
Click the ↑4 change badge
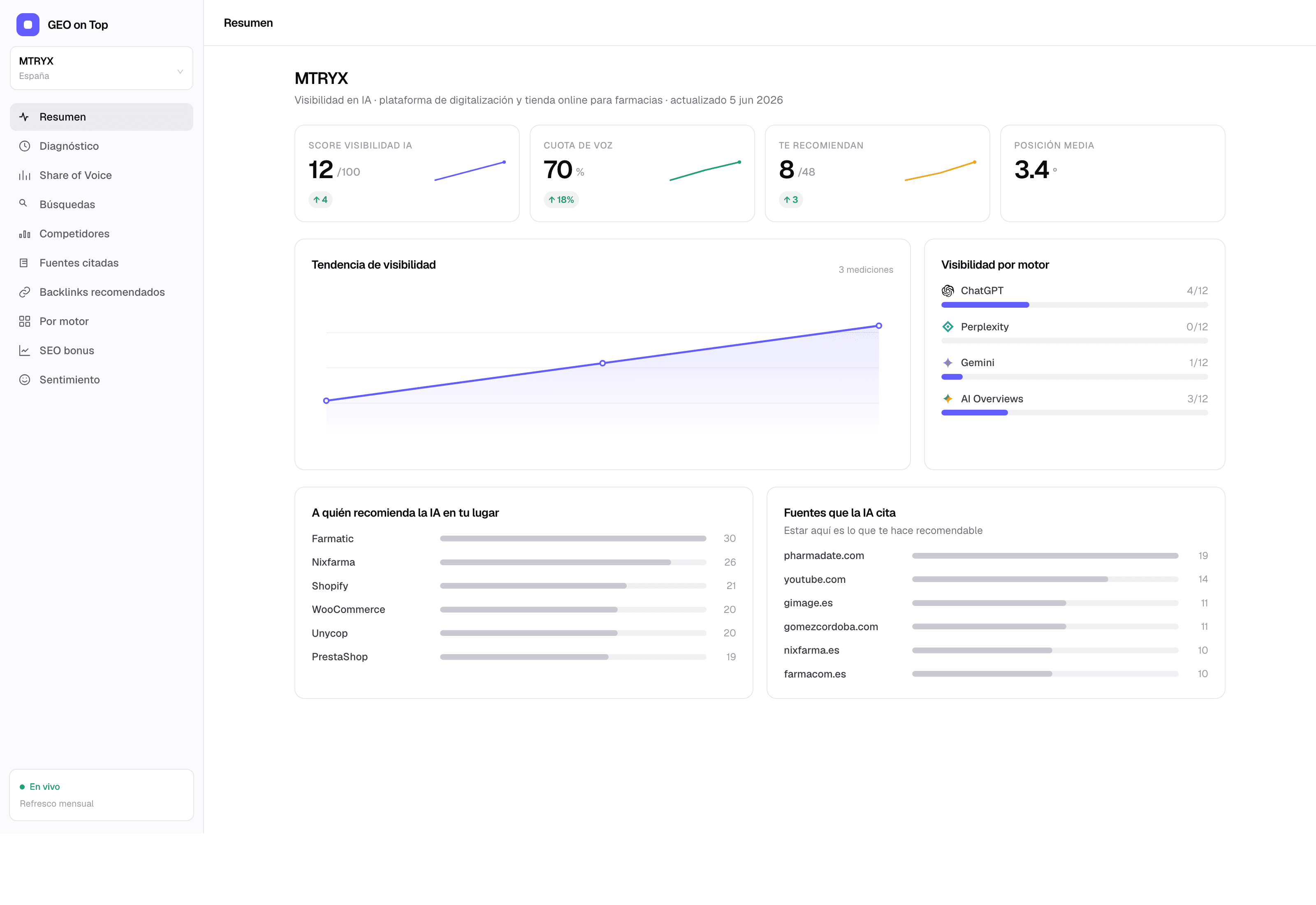click(x=320, y=200)
